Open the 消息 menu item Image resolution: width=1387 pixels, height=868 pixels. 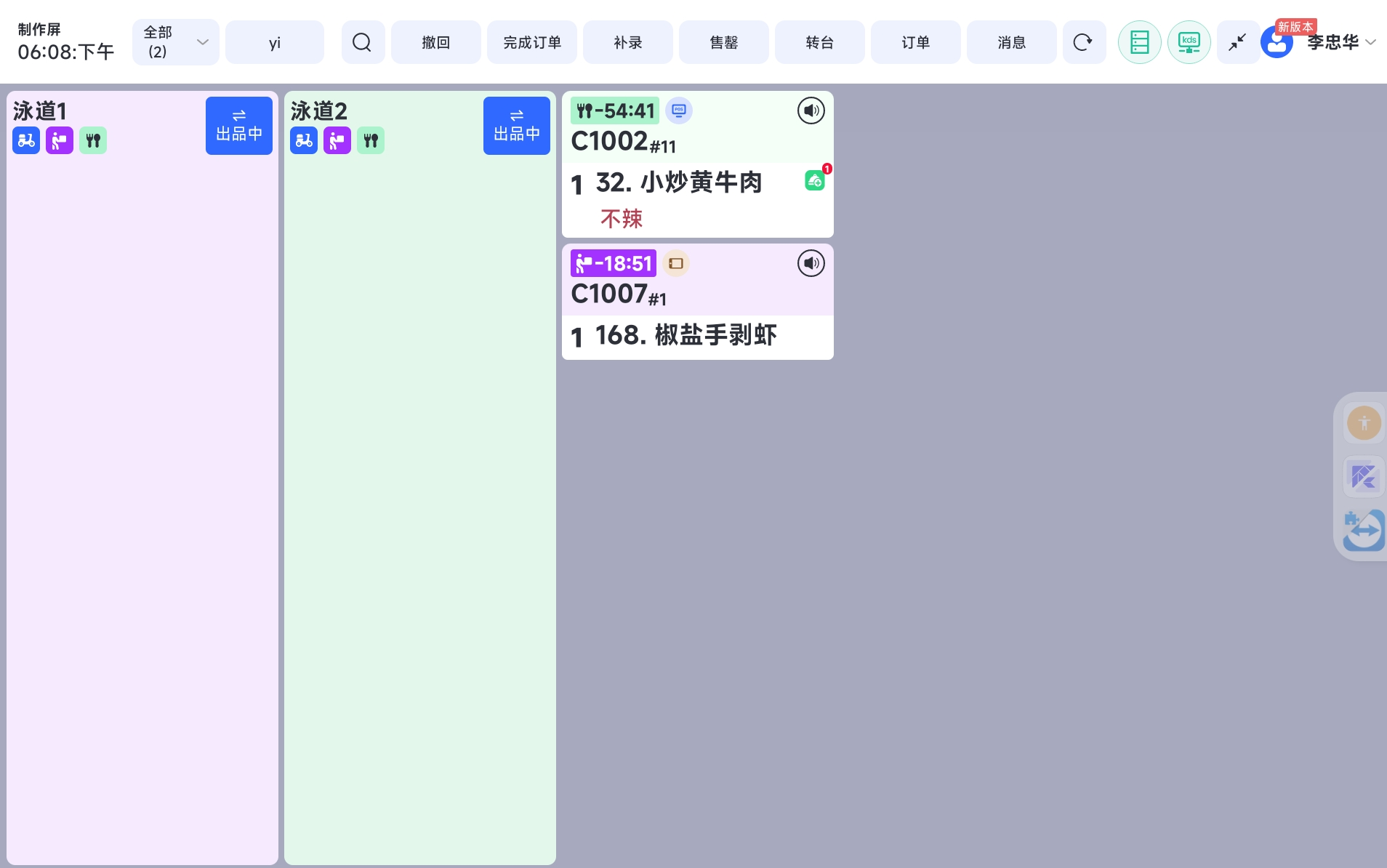coord(1011,42)
